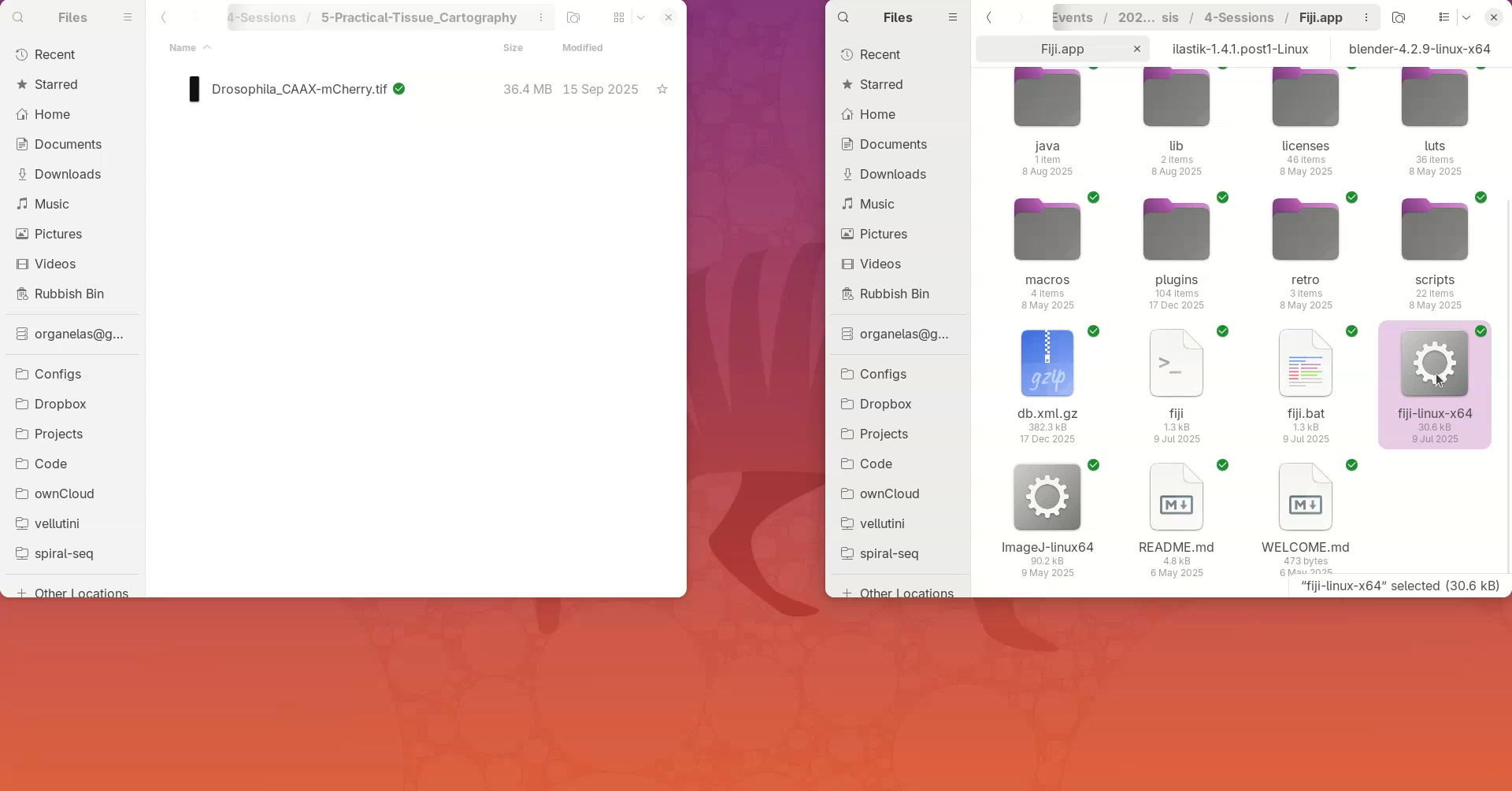Viewport: 1512px width, 791px height.
Task: Toggle grid view in left Files window
Action: click(619, 17)
